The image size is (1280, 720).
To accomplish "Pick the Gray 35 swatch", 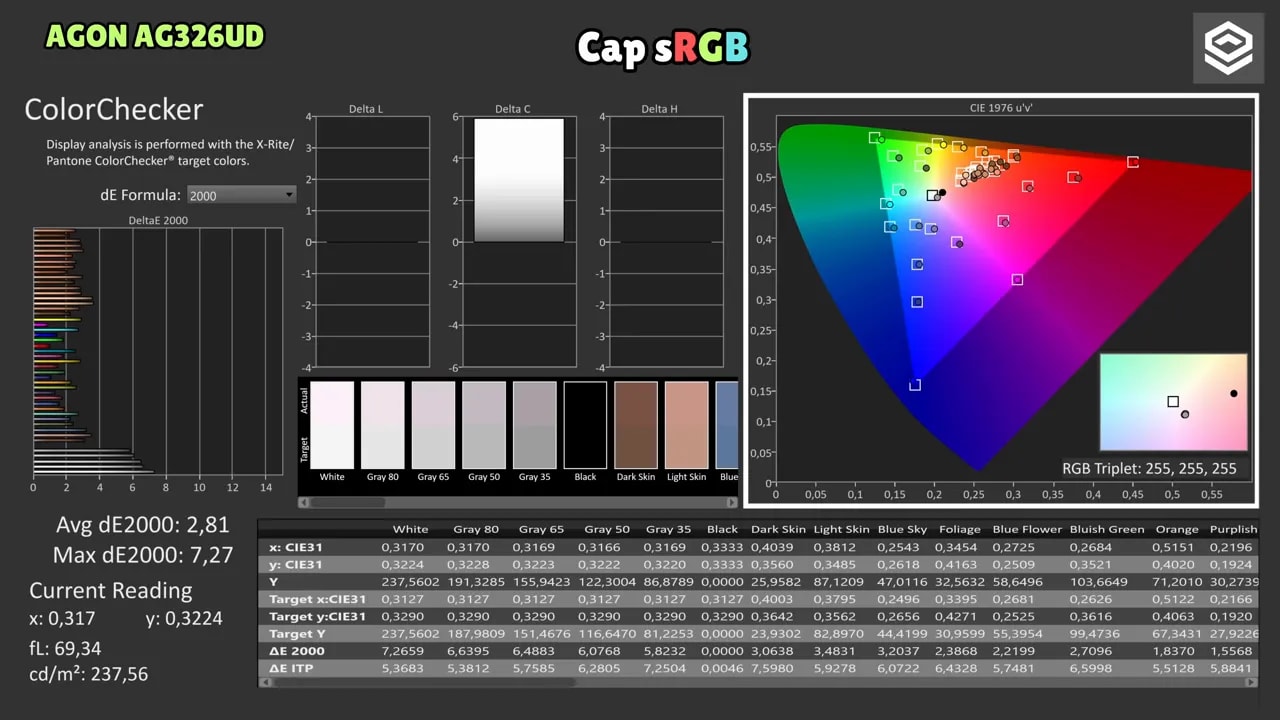I will pyautogui.click(x=535, y=425).
